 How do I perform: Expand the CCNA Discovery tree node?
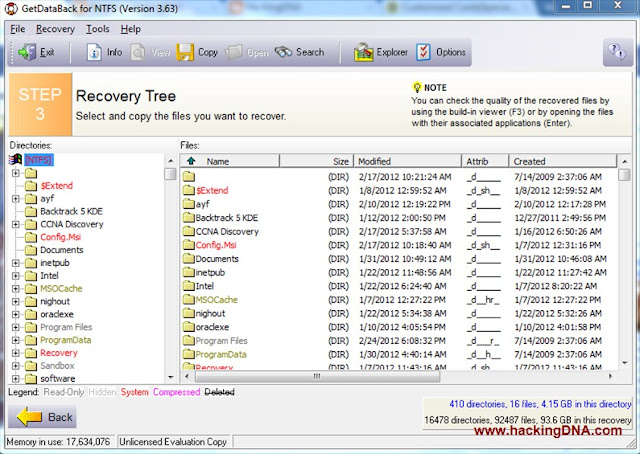click(x=16, y=225)
